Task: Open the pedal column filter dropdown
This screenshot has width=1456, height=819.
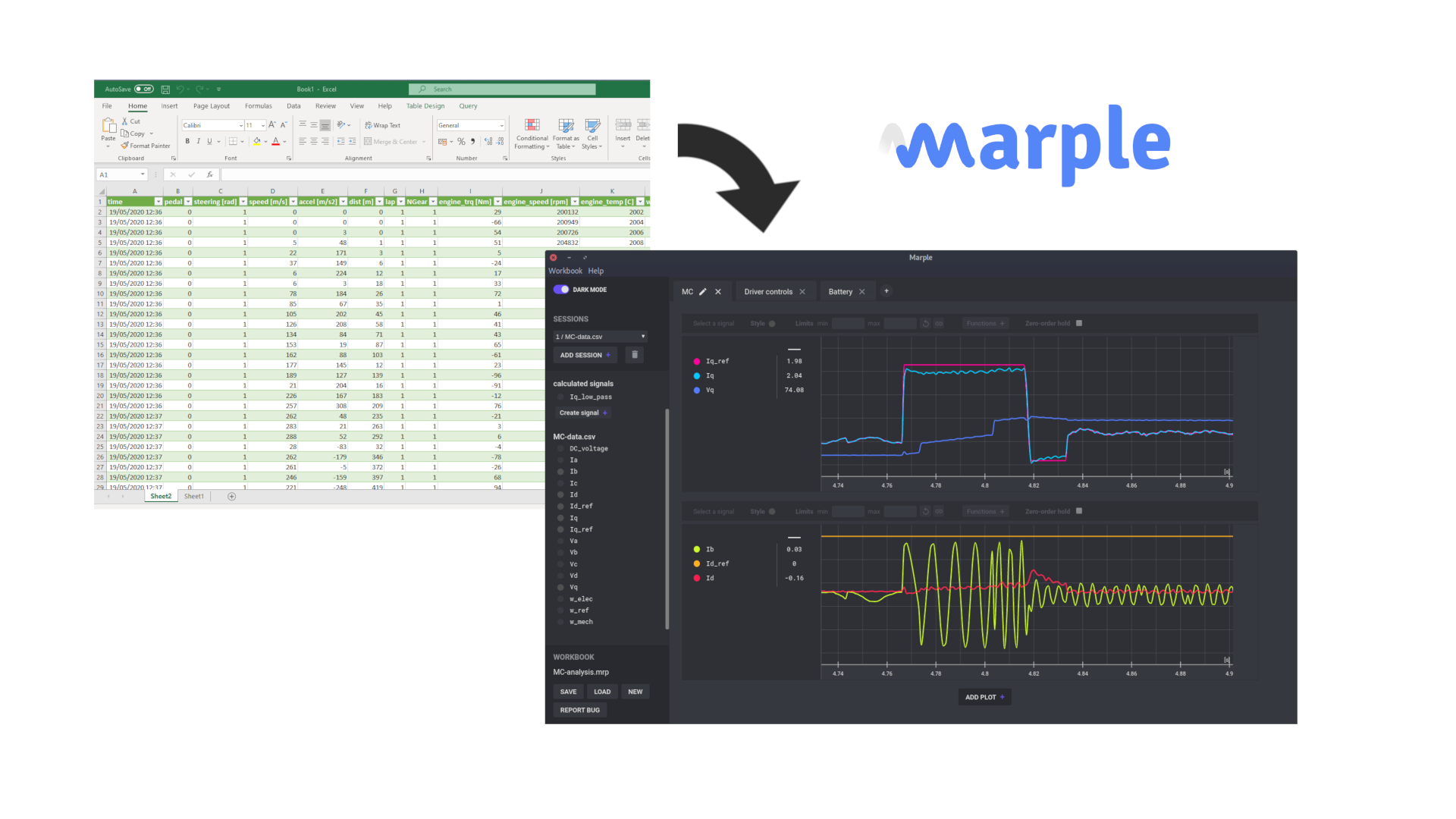Action: 188,202
